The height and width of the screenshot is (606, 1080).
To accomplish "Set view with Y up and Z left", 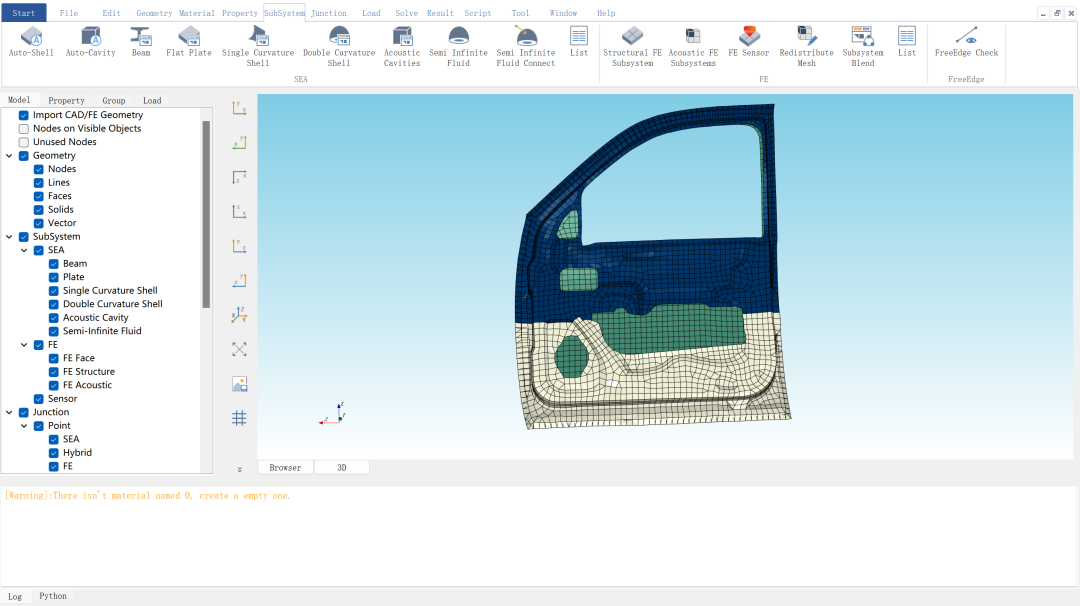I will pyautogui.click(x=239, y=280).
